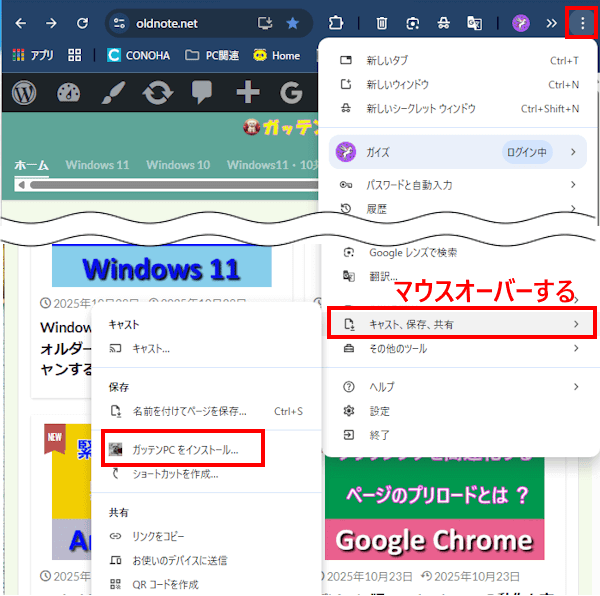Open site information icon in address bar

point(119,24)
